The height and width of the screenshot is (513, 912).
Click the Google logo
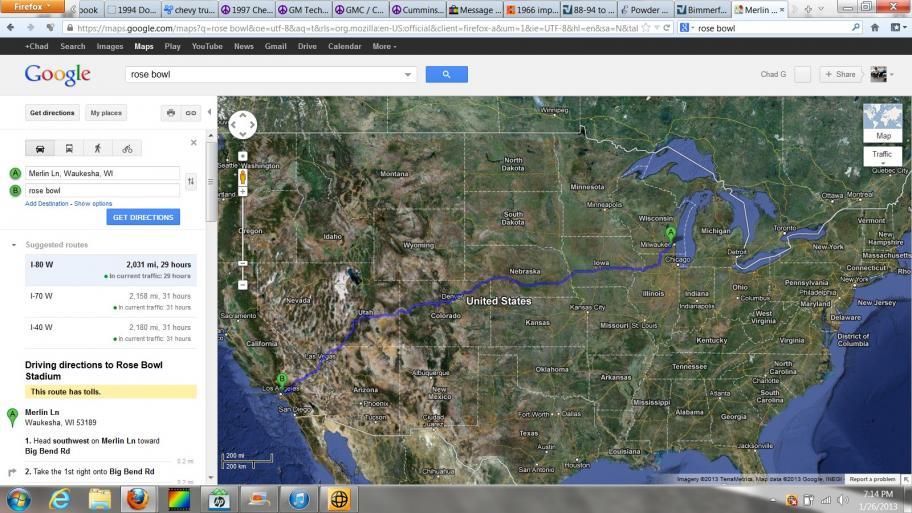coord(58,74)
